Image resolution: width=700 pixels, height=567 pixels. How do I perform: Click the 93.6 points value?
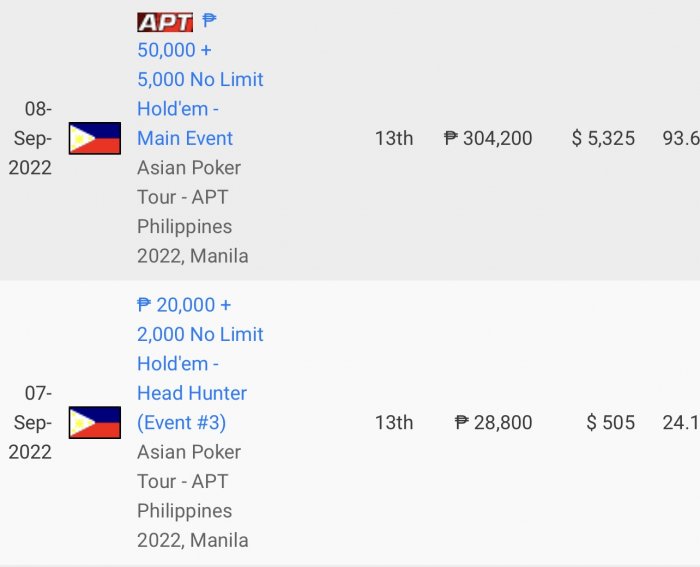(680, 139)
